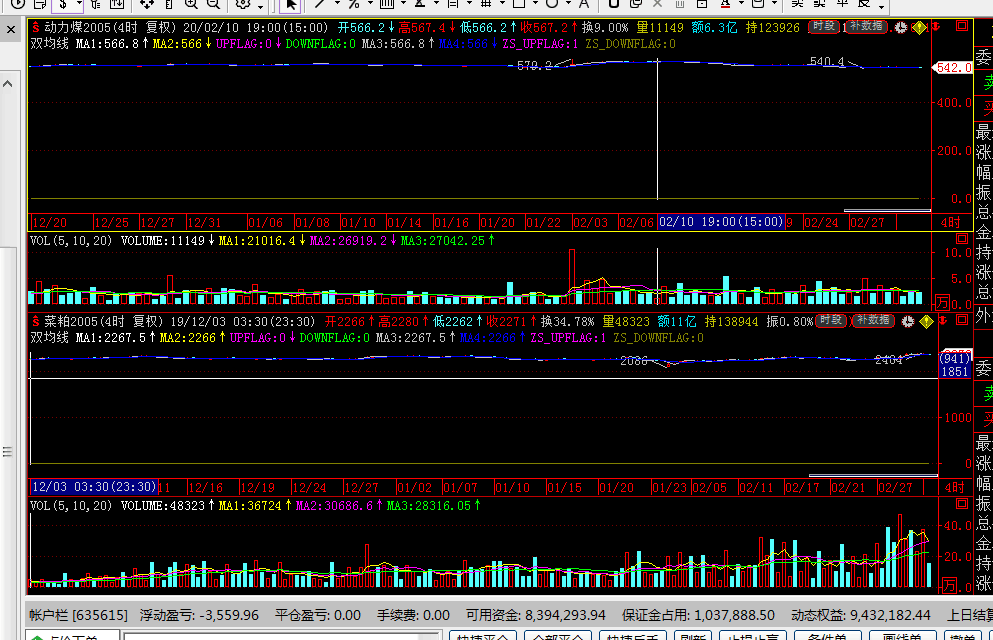The width and height of the screenshot is (993, 640).
Task: Select the 02/10 19:00(15:00) date marker
Action: (721, 222)
